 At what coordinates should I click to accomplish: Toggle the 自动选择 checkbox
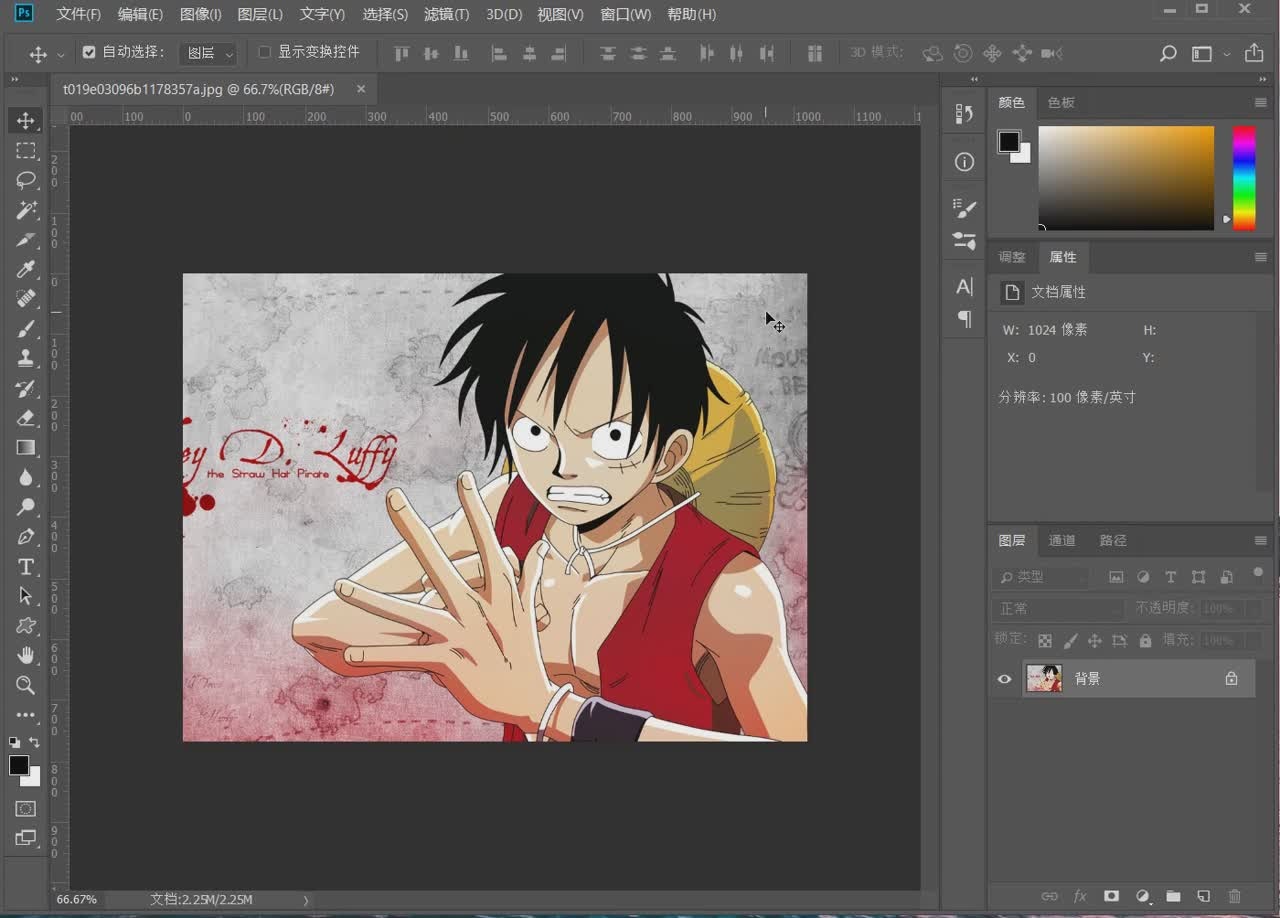point(89,52)
